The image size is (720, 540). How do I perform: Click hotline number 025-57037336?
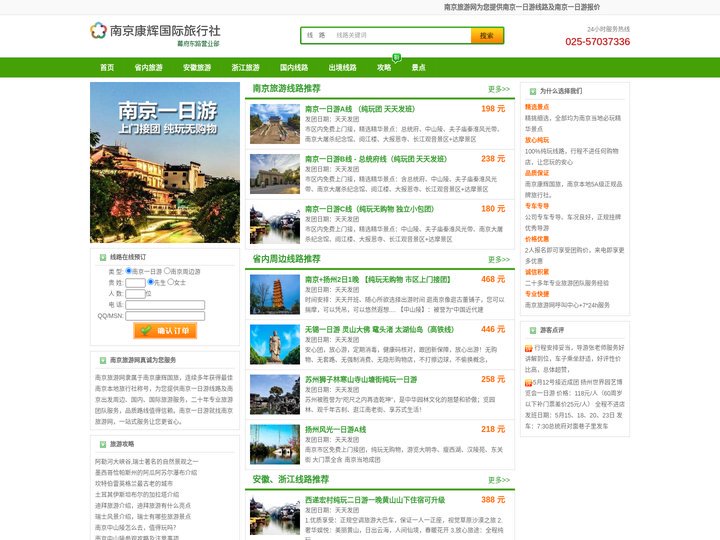(597, 42)
